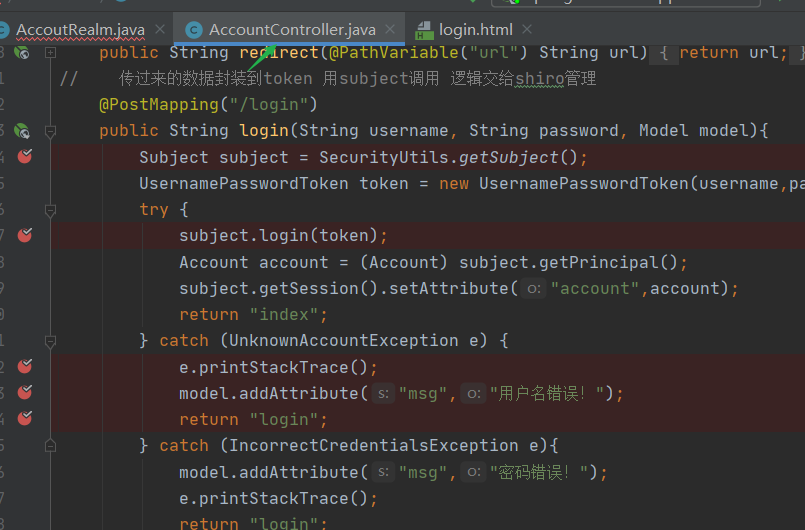Screen dimensions: 805x530
Task: Collapse the UnknownAccountException catch block
Action: coord(50,341)
